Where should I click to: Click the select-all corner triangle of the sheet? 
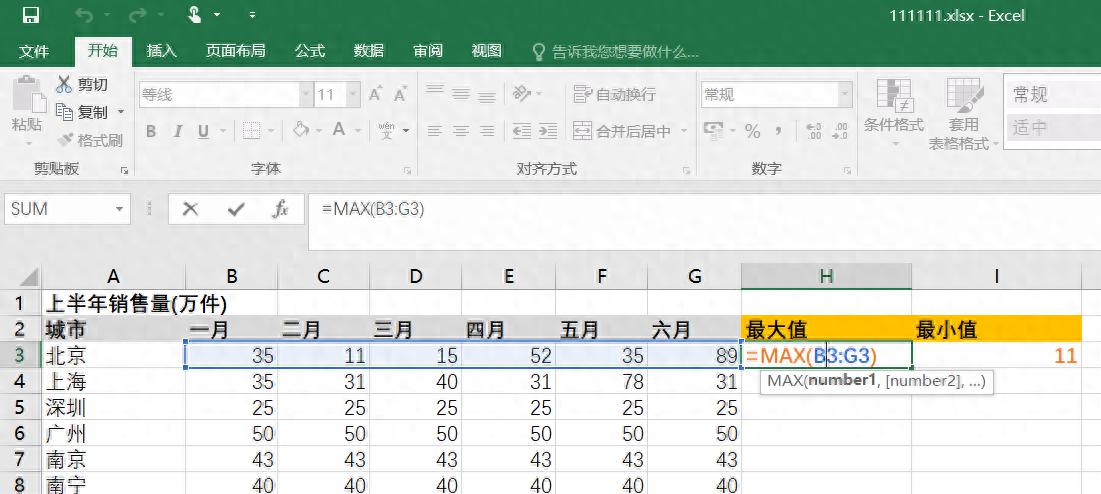(x=29, y=277)
